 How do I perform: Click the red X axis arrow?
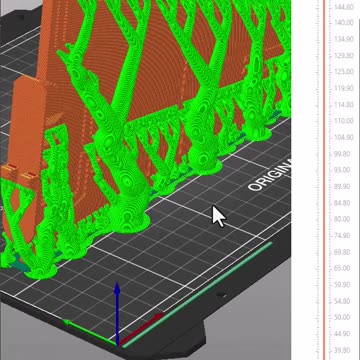(x=142, y=328)
